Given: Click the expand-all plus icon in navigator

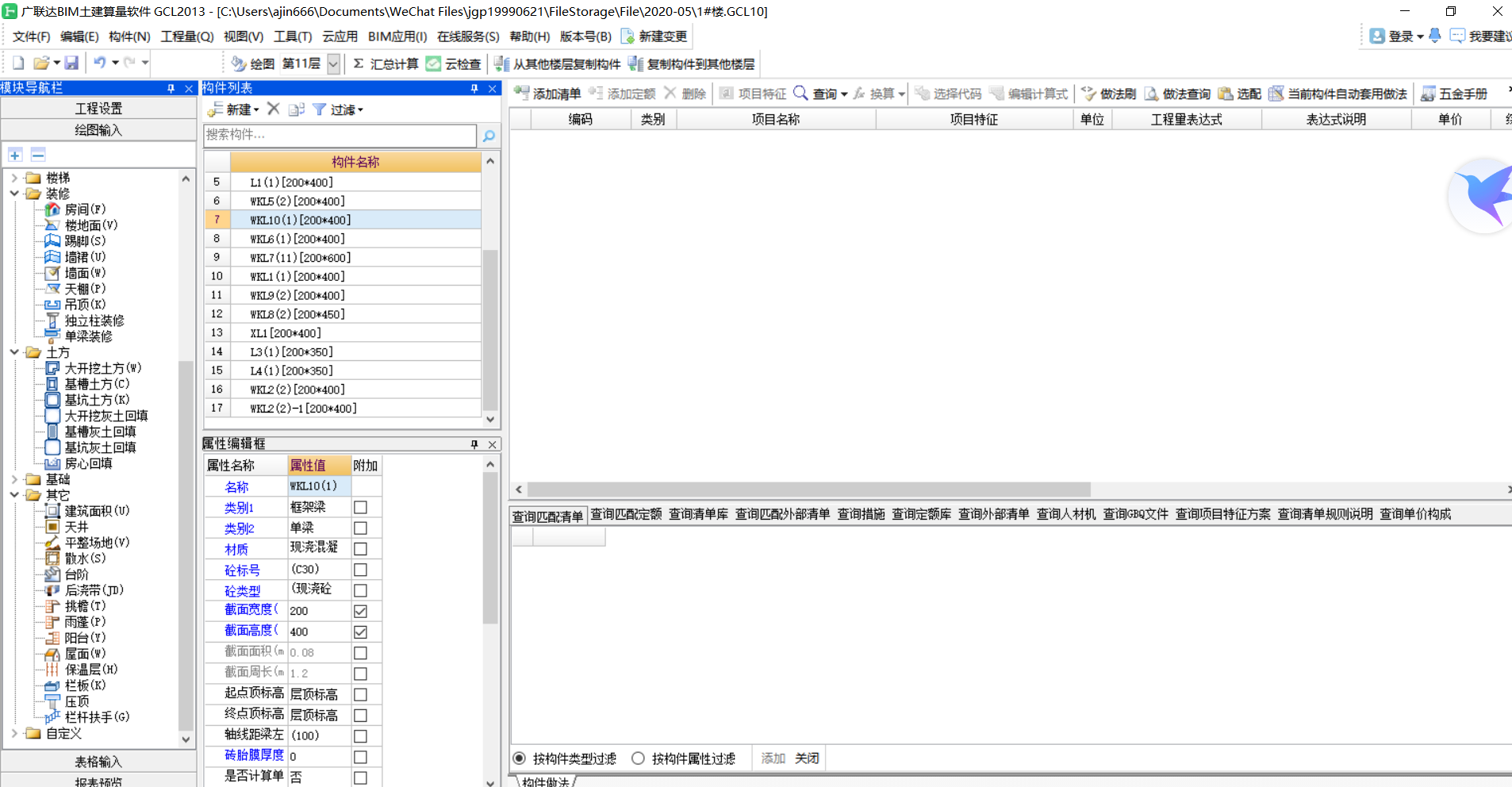Looking at the screenshot, I should point(15,155).
